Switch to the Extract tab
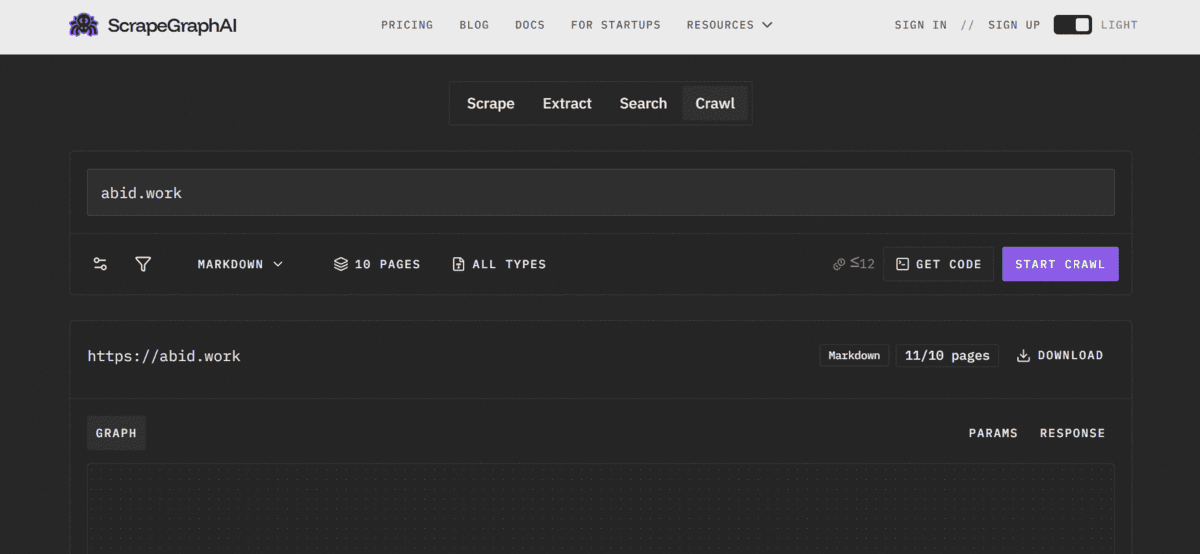This screenshot has height=554, width=1200. [567, 103]
